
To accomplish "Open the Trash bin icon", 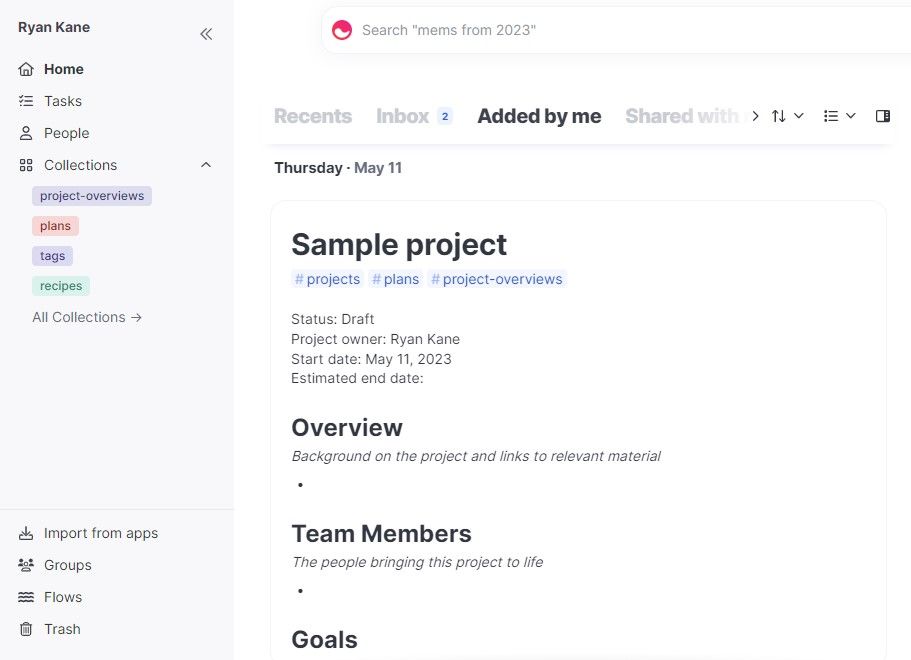I will pos(26,629).
